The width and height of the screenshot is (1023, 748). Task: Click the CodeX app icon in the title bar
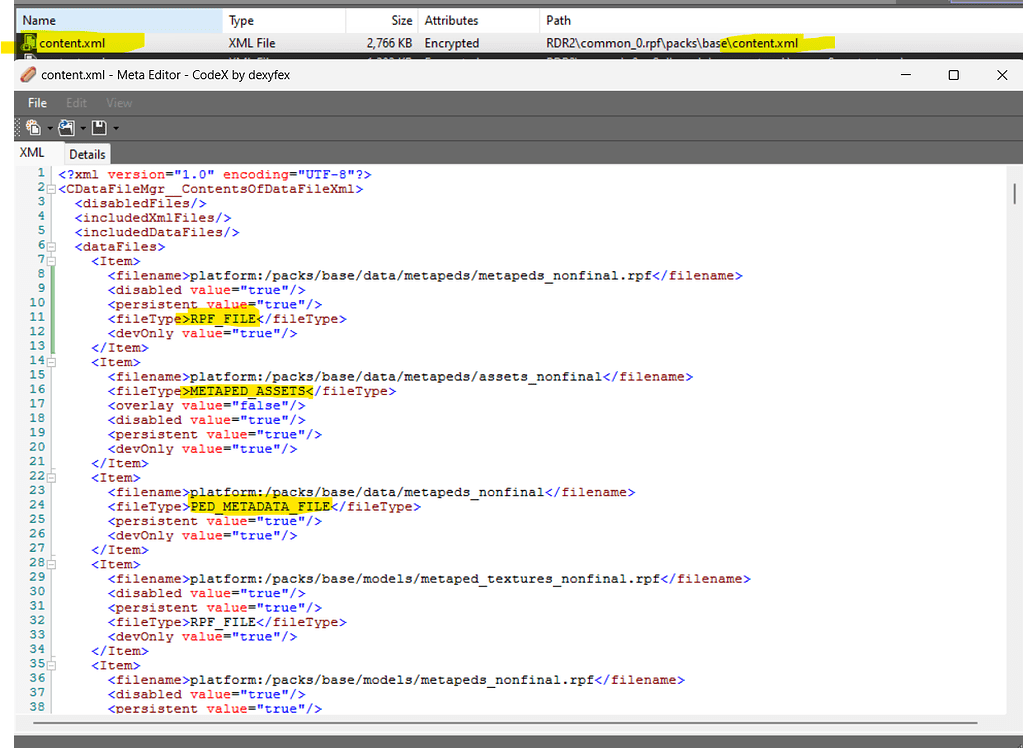point(28,74)
